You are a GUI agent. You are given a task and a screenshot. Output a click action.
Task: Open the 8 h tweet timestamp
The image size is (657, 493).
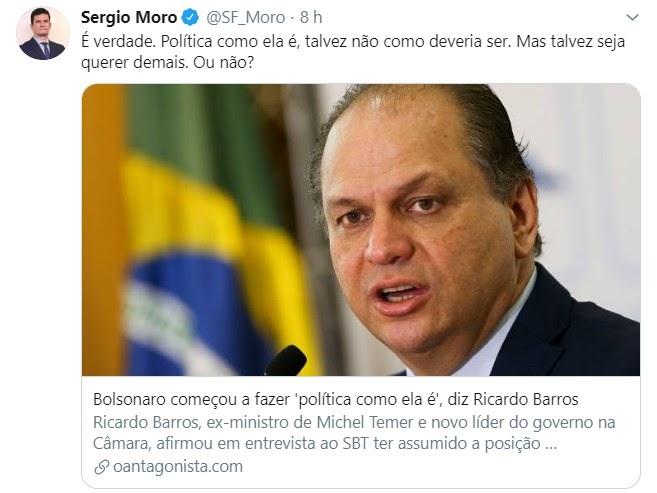pos(311,18)
